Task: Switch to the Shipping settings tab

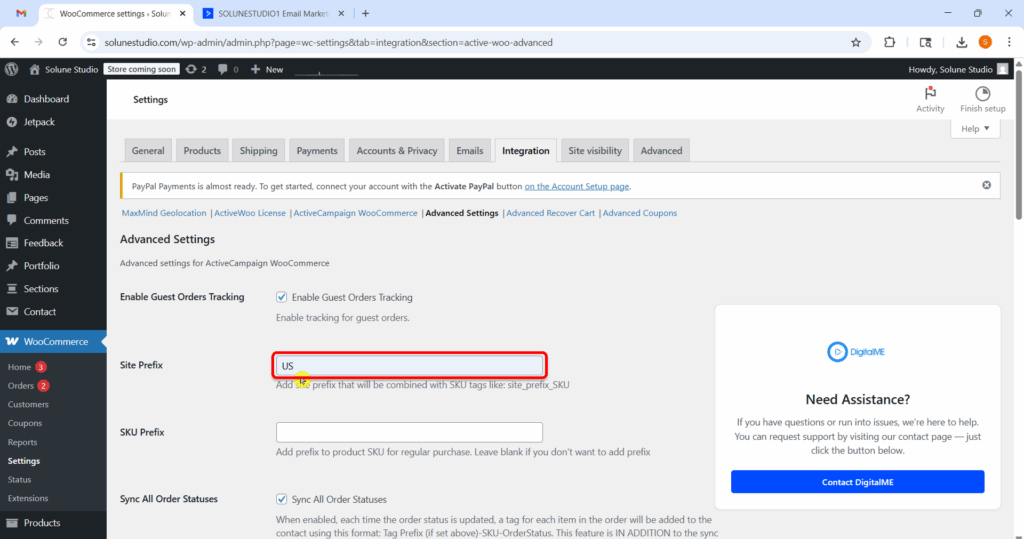Action: 258,150
